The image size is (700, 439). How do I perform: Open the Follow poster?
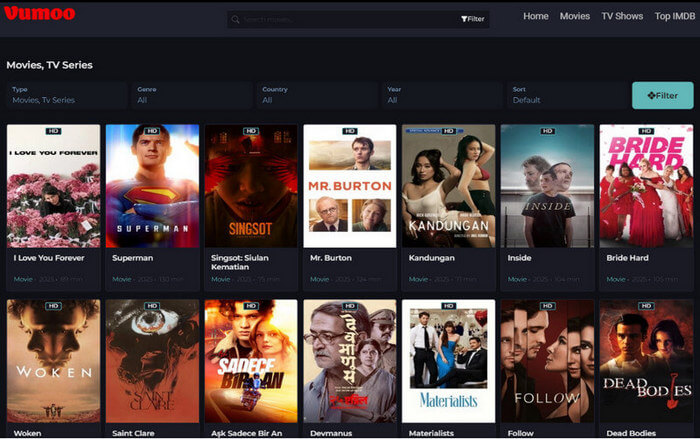point(547,361)
